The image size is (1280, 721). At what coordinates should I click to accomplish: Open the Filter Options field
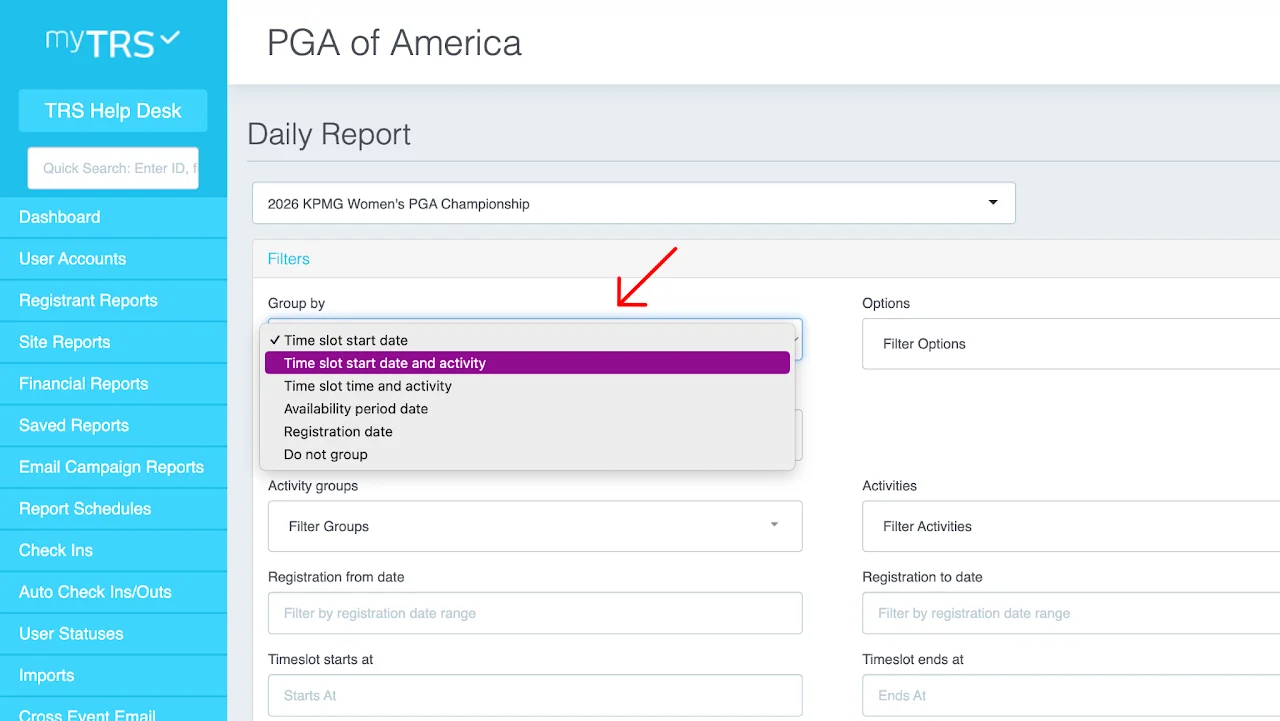[1071, 344]
